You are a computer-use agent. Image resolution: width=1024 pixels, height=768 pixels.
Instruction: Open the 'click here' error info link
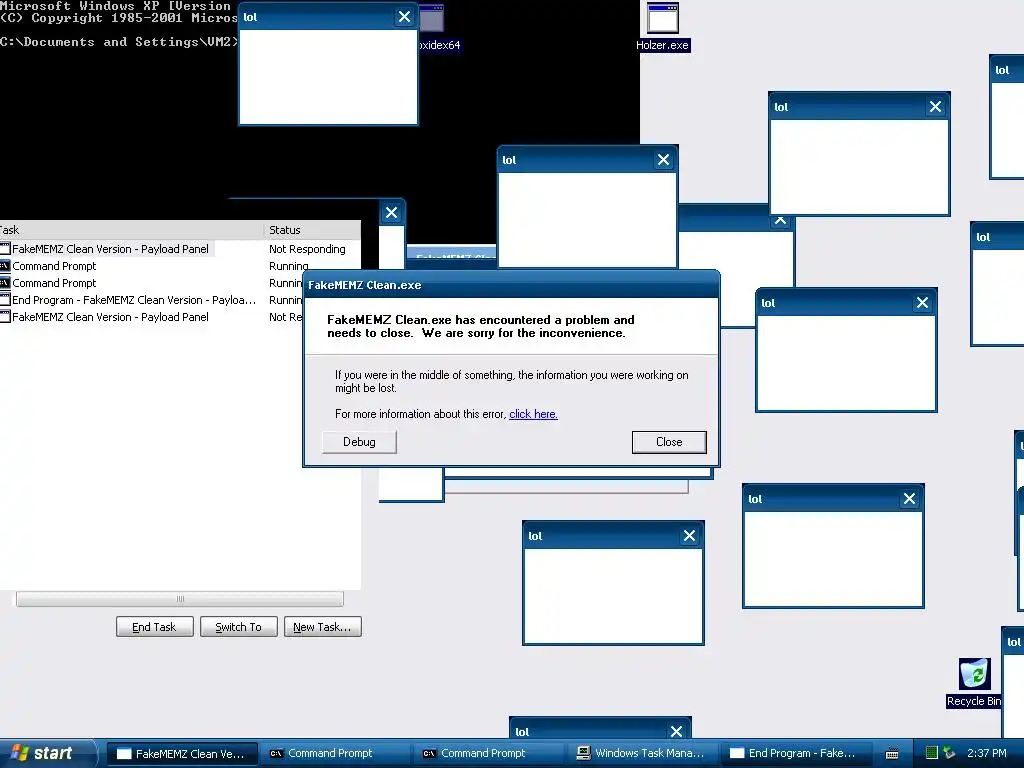point(533,414)
